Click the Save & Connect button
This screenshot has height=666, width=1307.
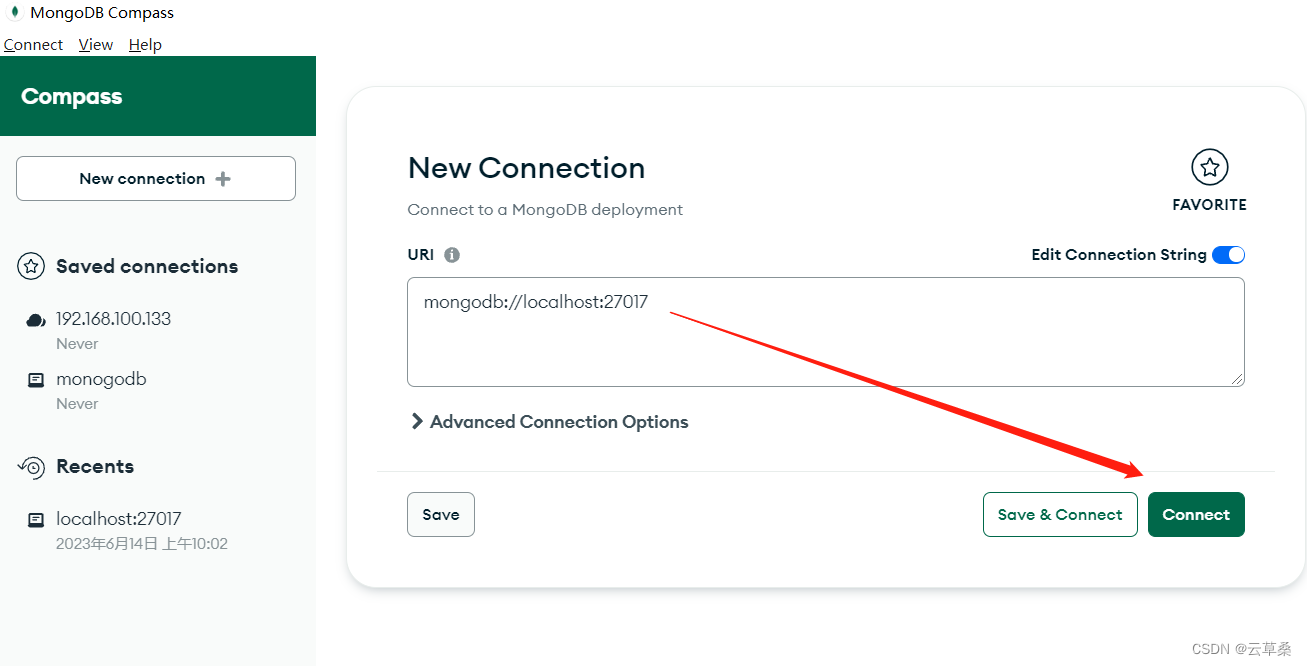(x=1060, y=514)
